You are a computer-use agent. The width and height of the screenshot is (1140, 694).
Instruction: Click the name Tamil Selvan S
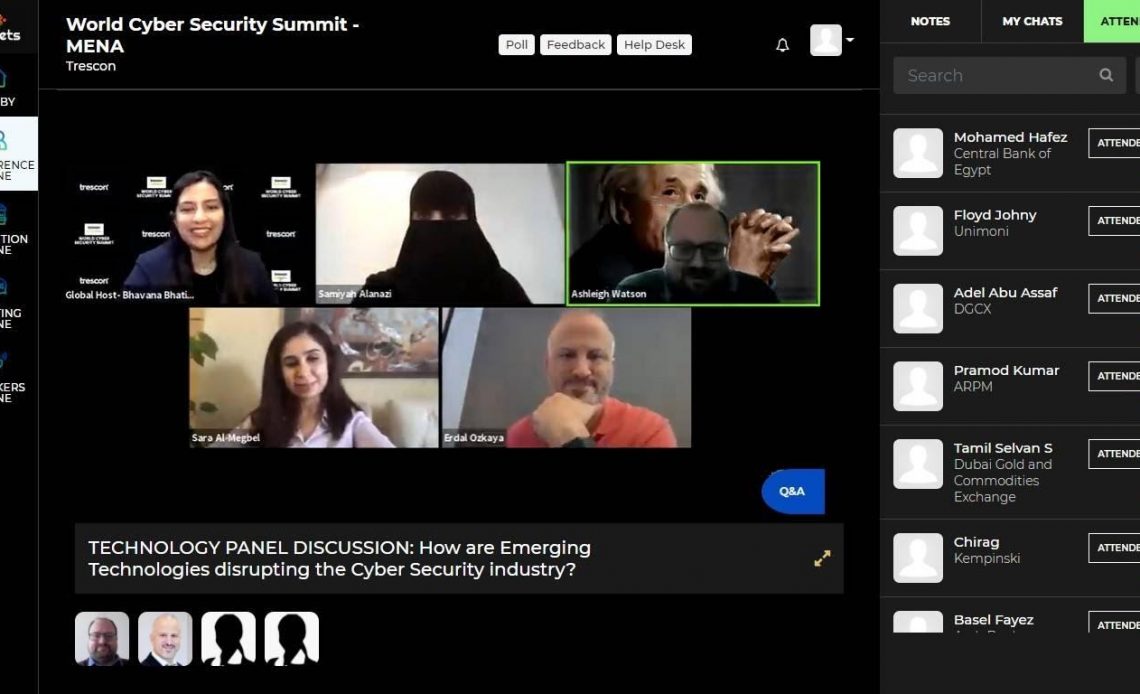pos(1003,448)
